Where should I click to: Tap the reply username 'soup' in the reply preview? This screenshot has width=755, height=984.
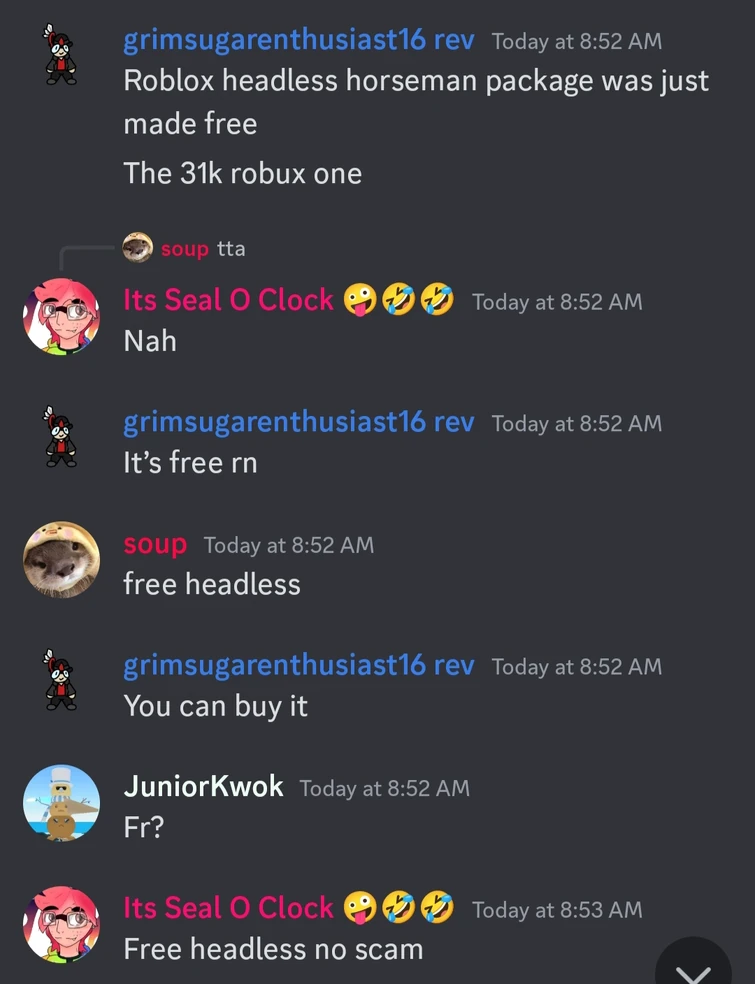coord(185,249)
